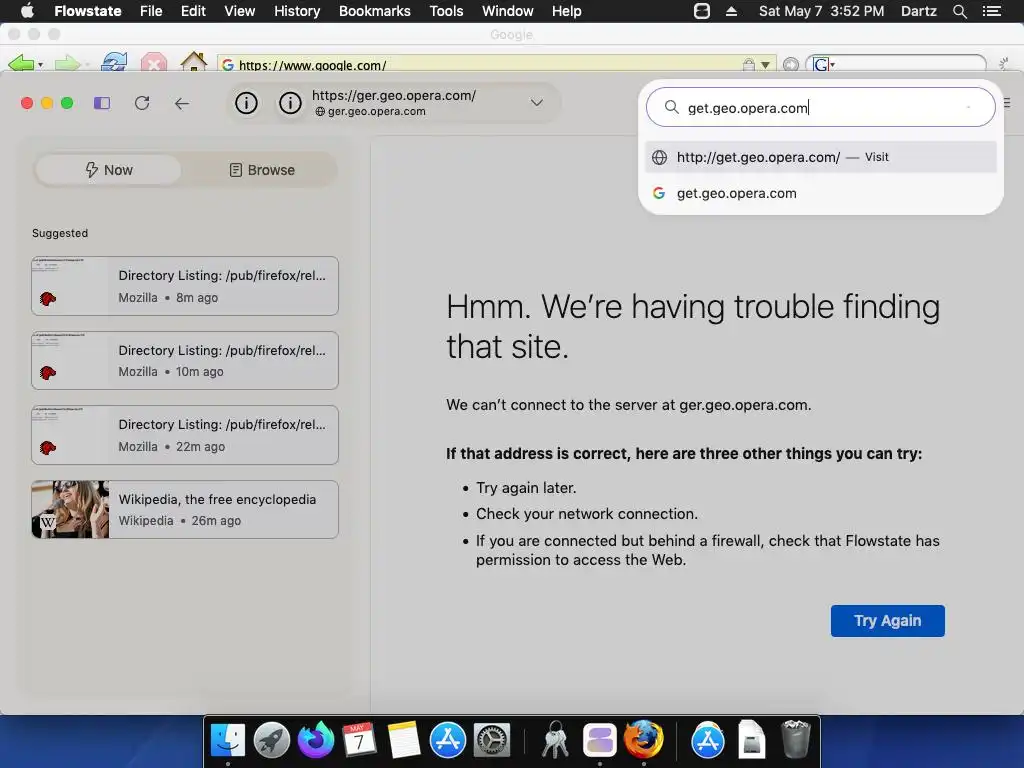Open the Help menu

(566, 11)
